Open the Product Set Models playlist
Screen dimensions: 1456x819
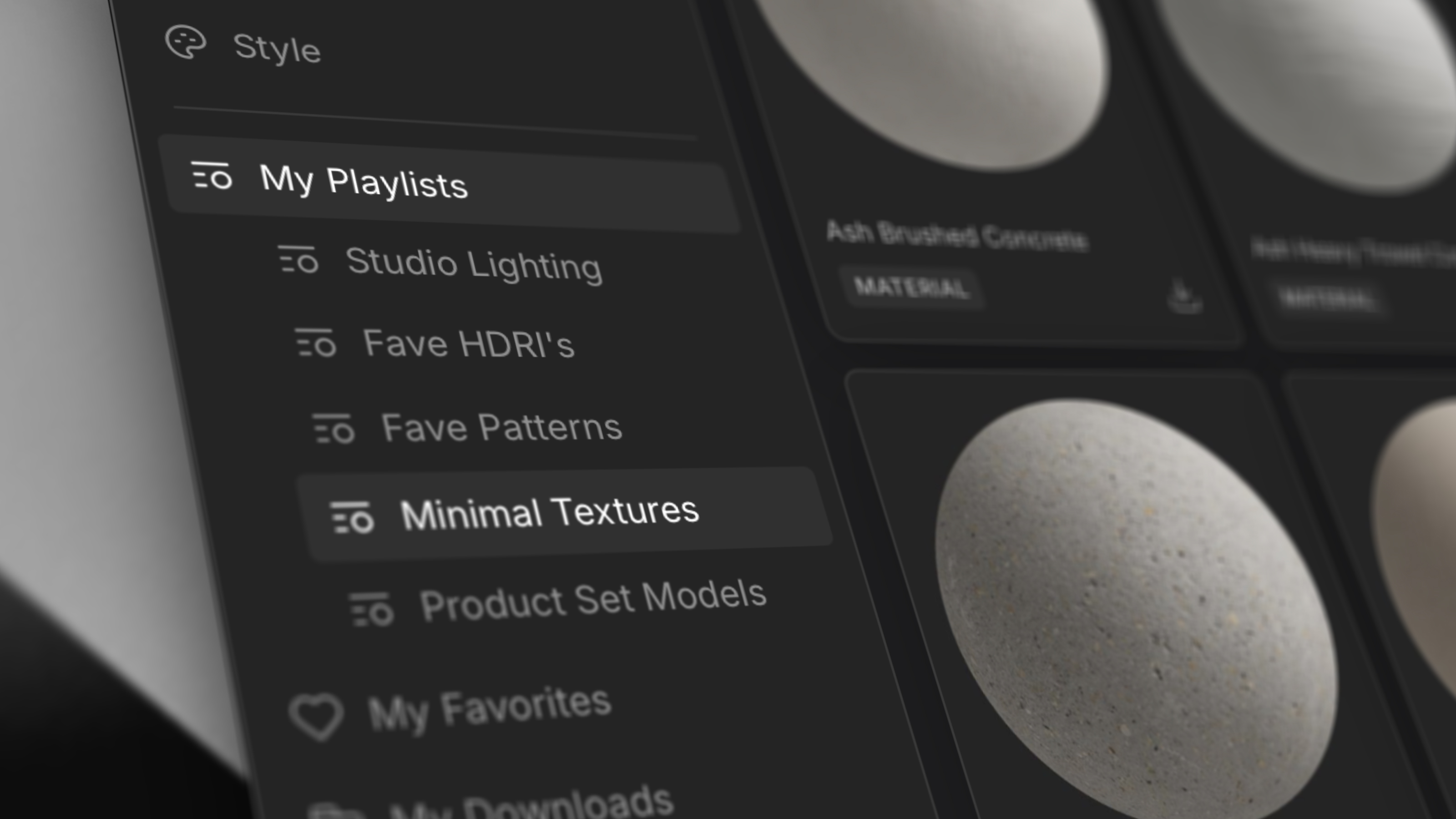[x=593, y=600]
